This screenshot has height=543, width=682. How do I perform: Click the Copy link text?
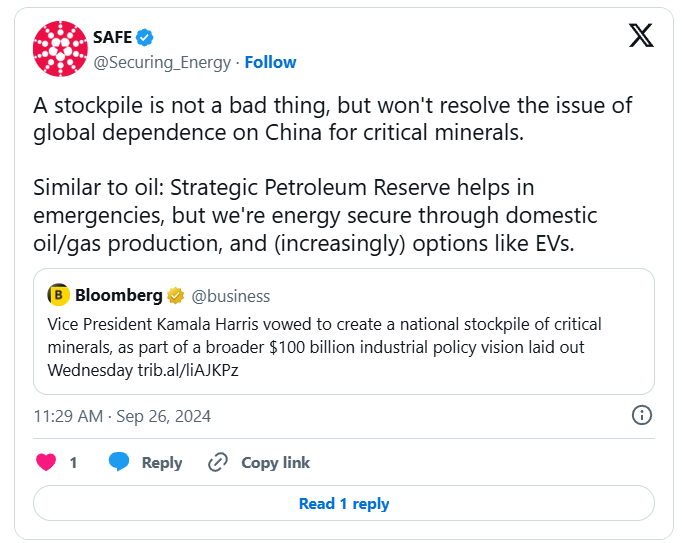pyautogui.click(x=275, y=462)
